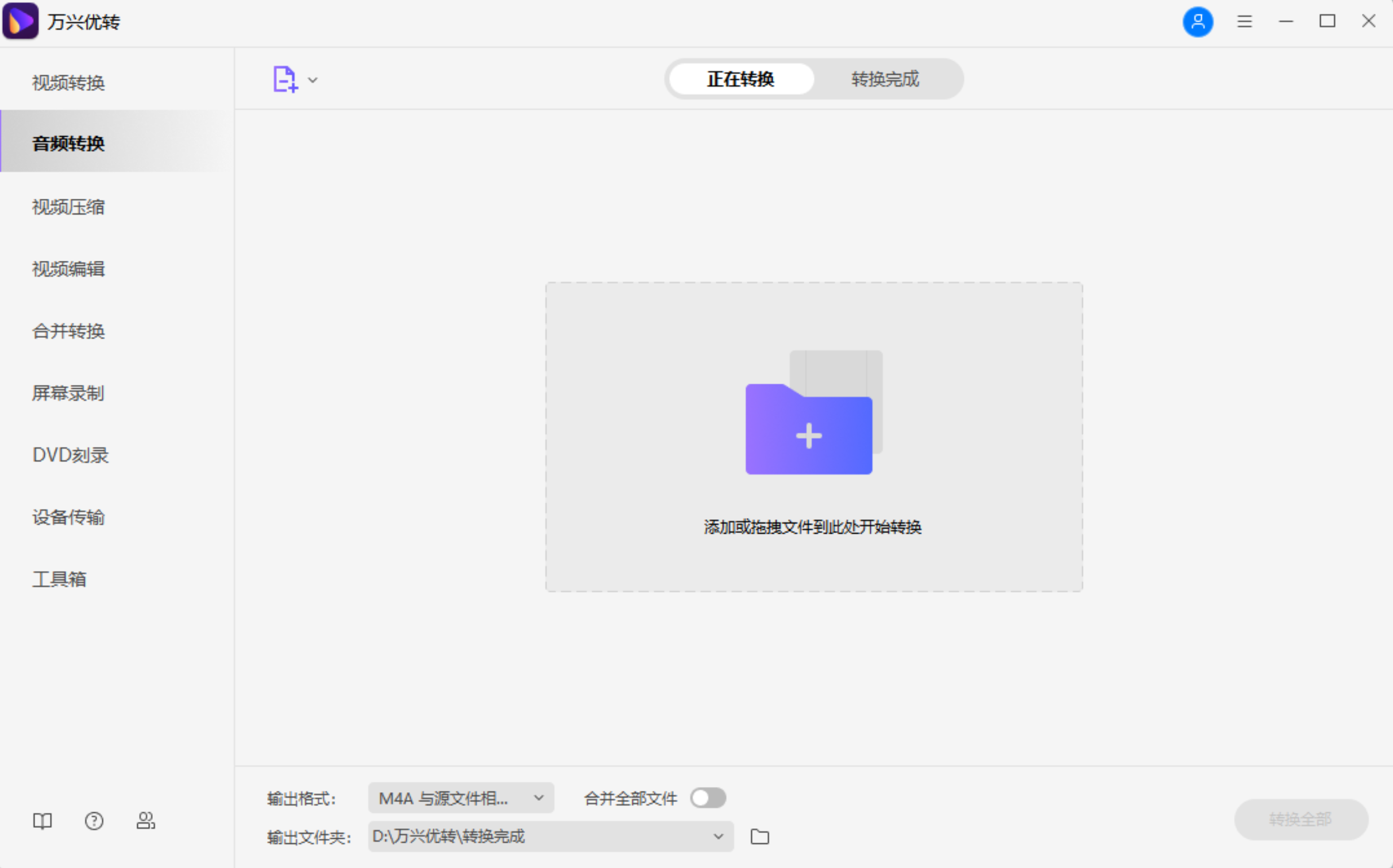Open the user account icon at top right

[1198, 21]
